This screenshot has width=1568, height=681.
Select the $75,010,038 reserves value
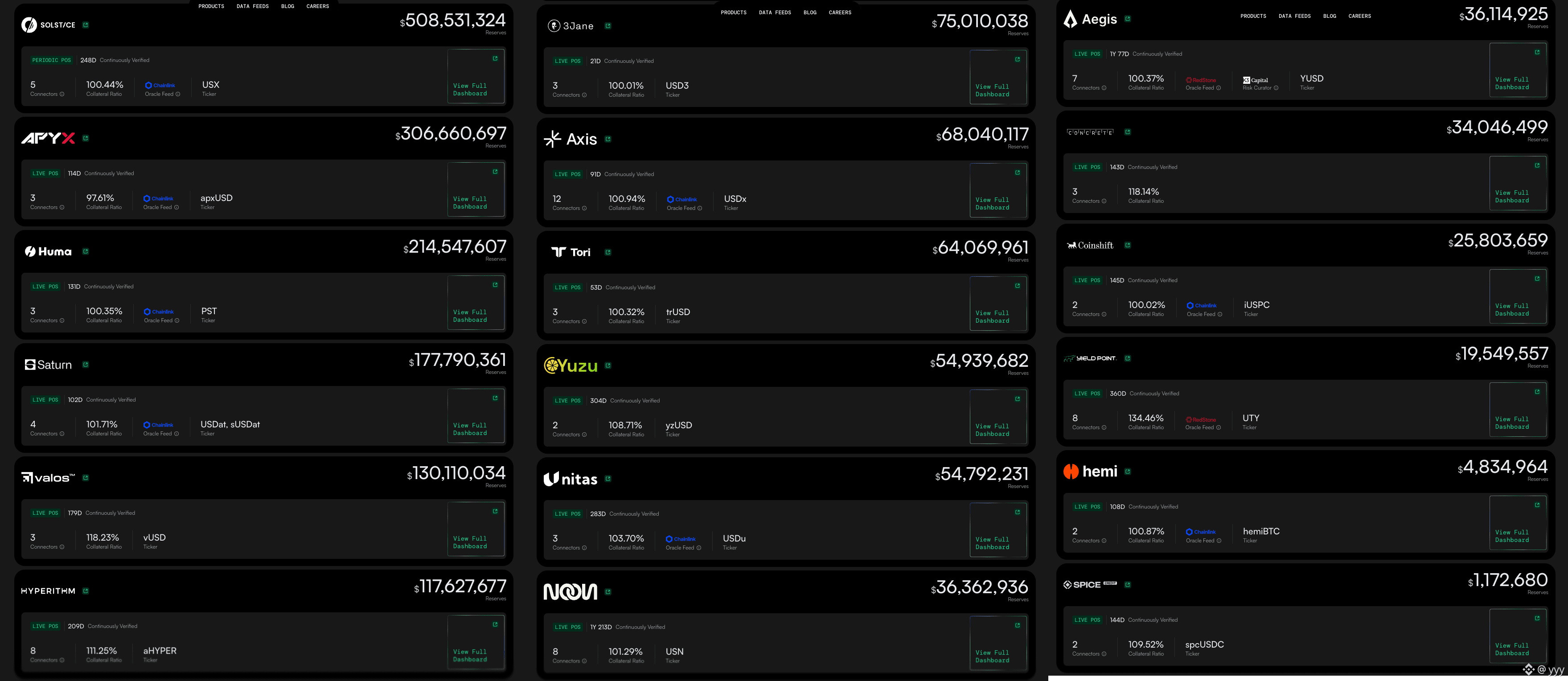(979, 22)
